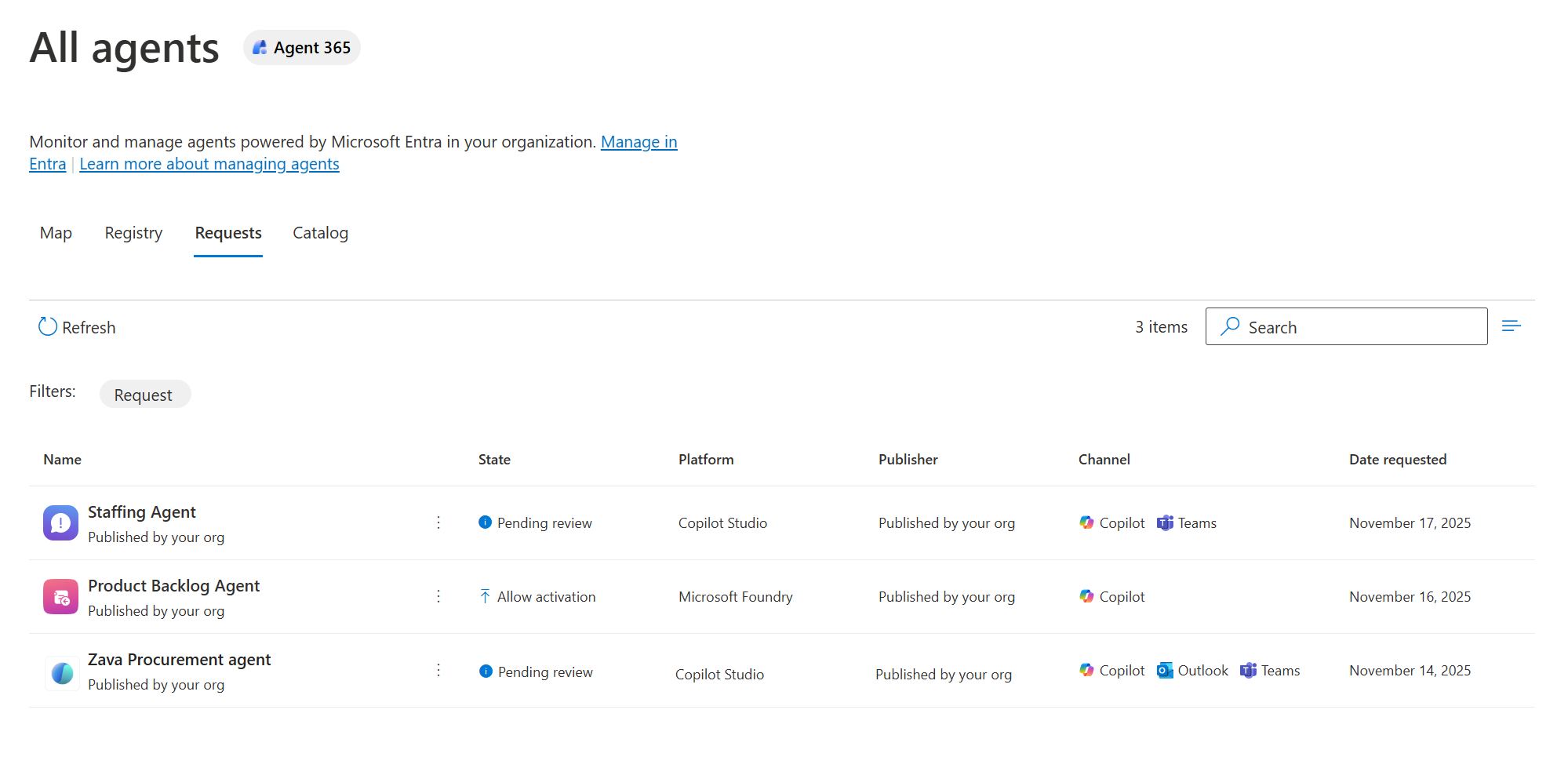Viewport: 1568px width, 768px height.
Task: Click the Product Backlog Agent avatar icon
Action: point(60,597)
